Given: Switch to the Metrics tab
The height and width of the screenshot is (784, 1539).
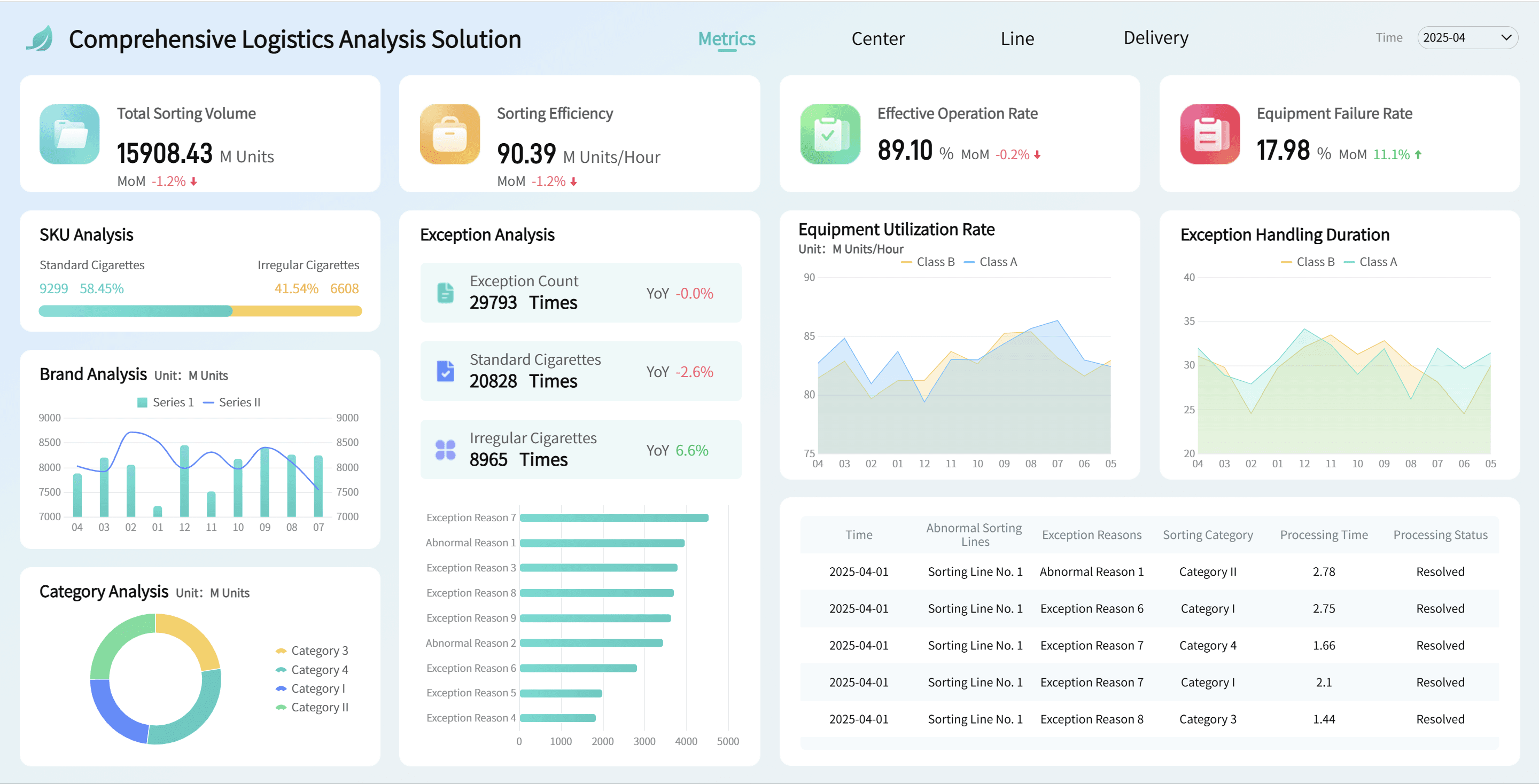Looking at the screenshot, I should pyautogui.click(x=727, y=39).
